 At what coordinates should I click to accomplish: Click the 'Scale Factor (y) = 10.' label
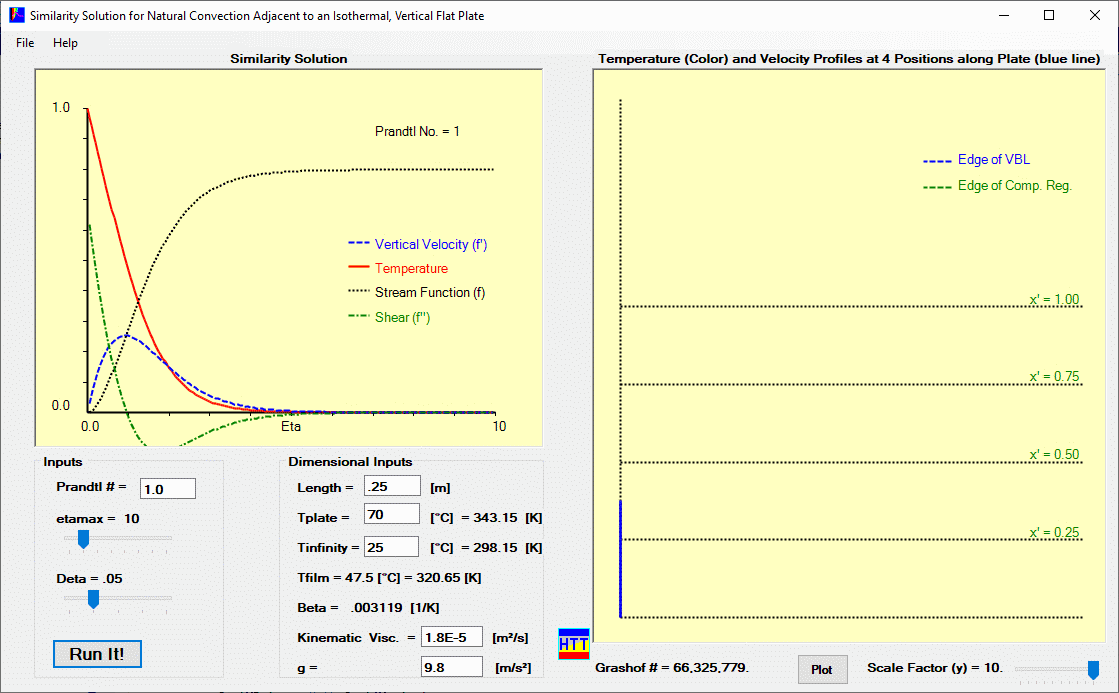point(935,668)
